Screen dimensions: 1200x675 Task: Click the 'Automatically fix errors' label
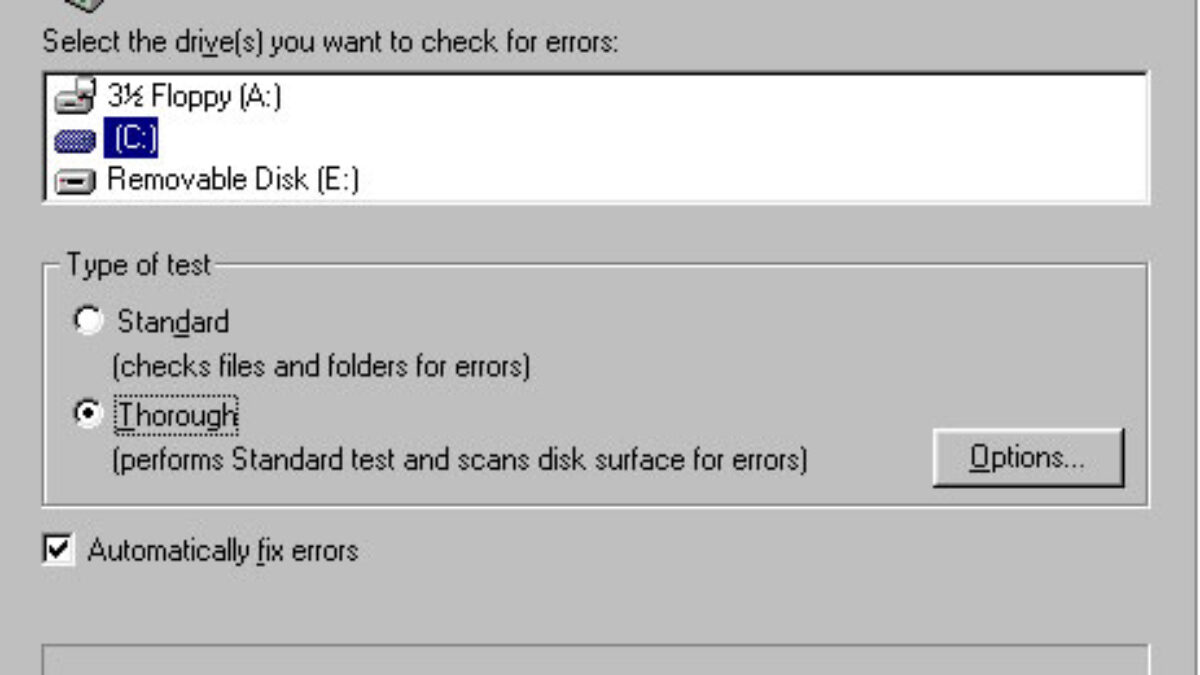(x=222, y=550)
